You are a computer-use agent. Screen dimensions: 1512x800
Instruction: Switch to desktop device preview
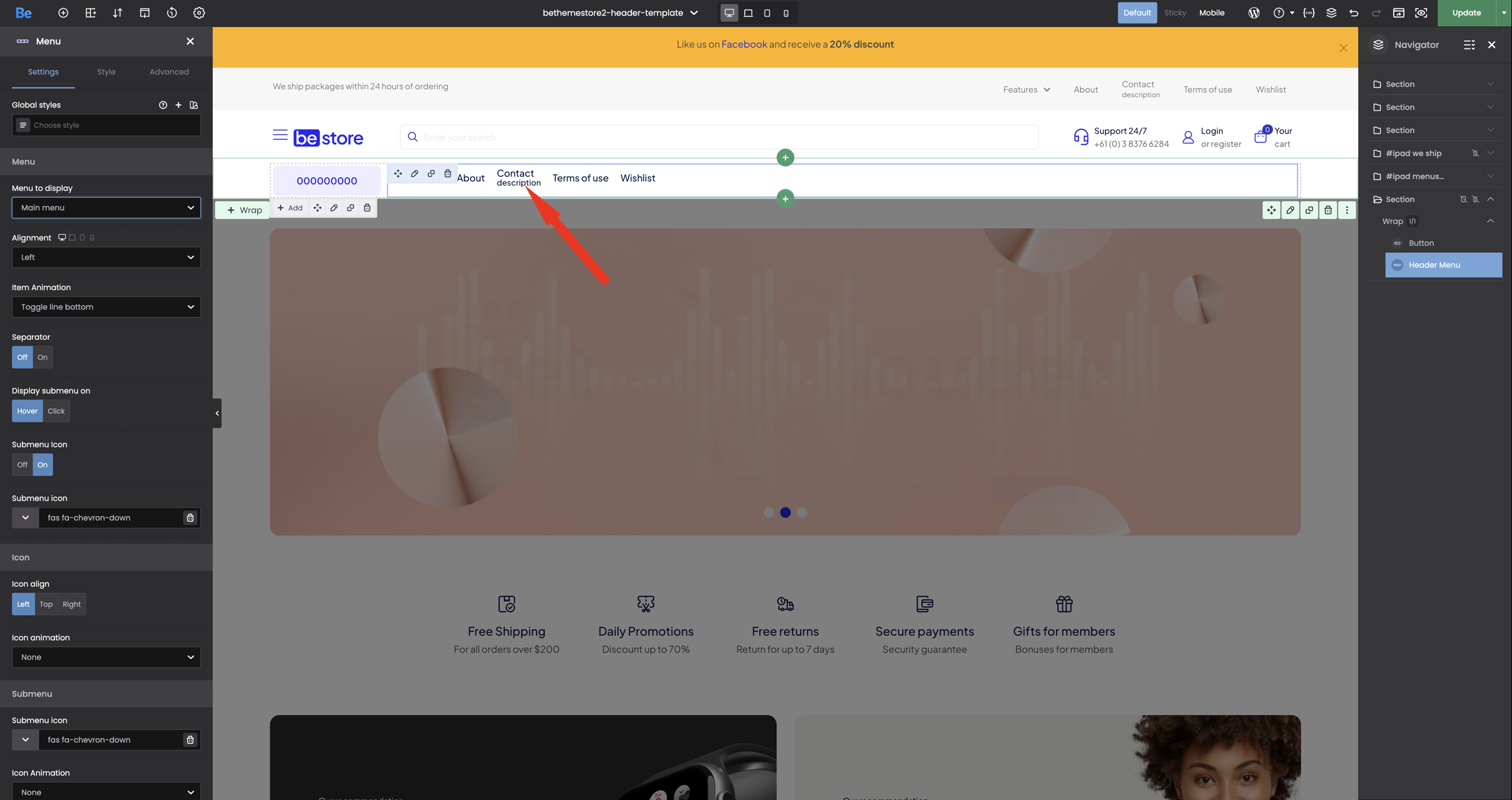(729, 13)
